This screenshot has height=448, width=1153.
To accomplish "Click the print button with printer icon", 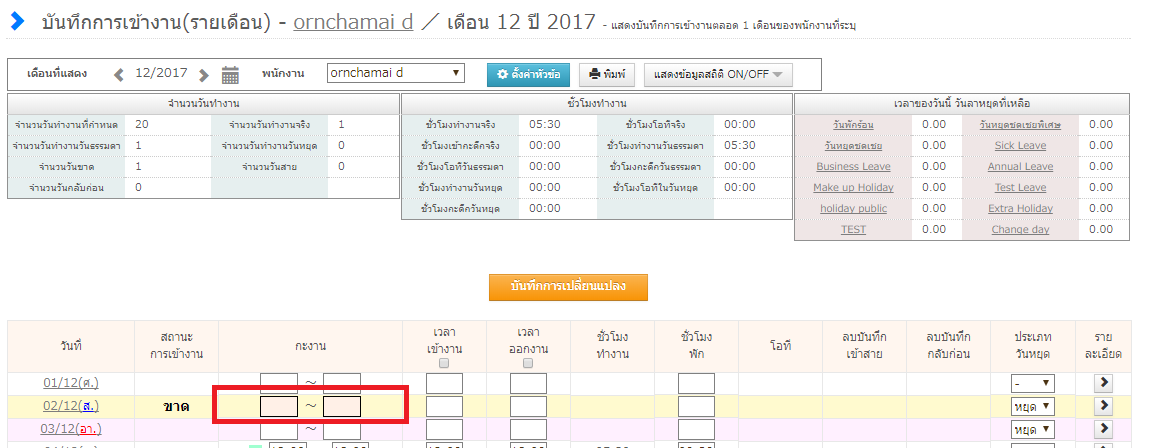I will (607, 74).
